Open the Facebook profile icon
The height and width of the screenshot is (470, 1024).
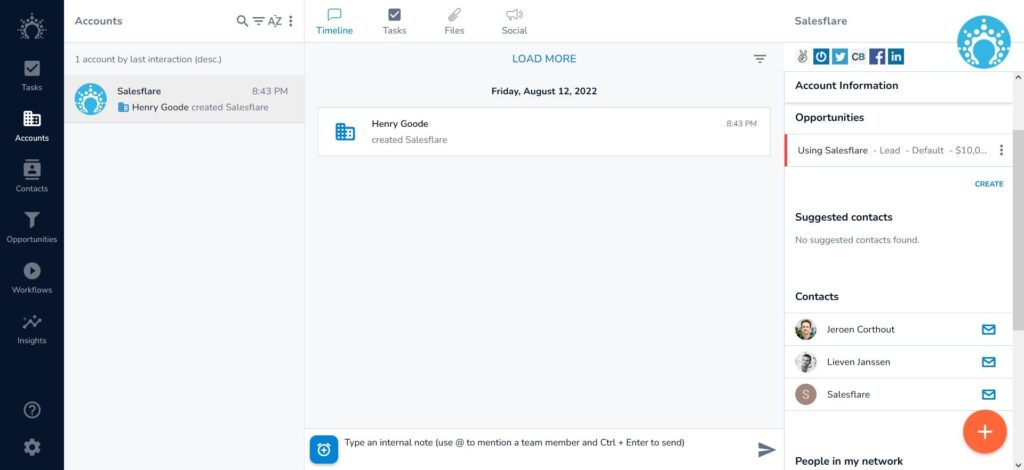(x=877, y=57)
